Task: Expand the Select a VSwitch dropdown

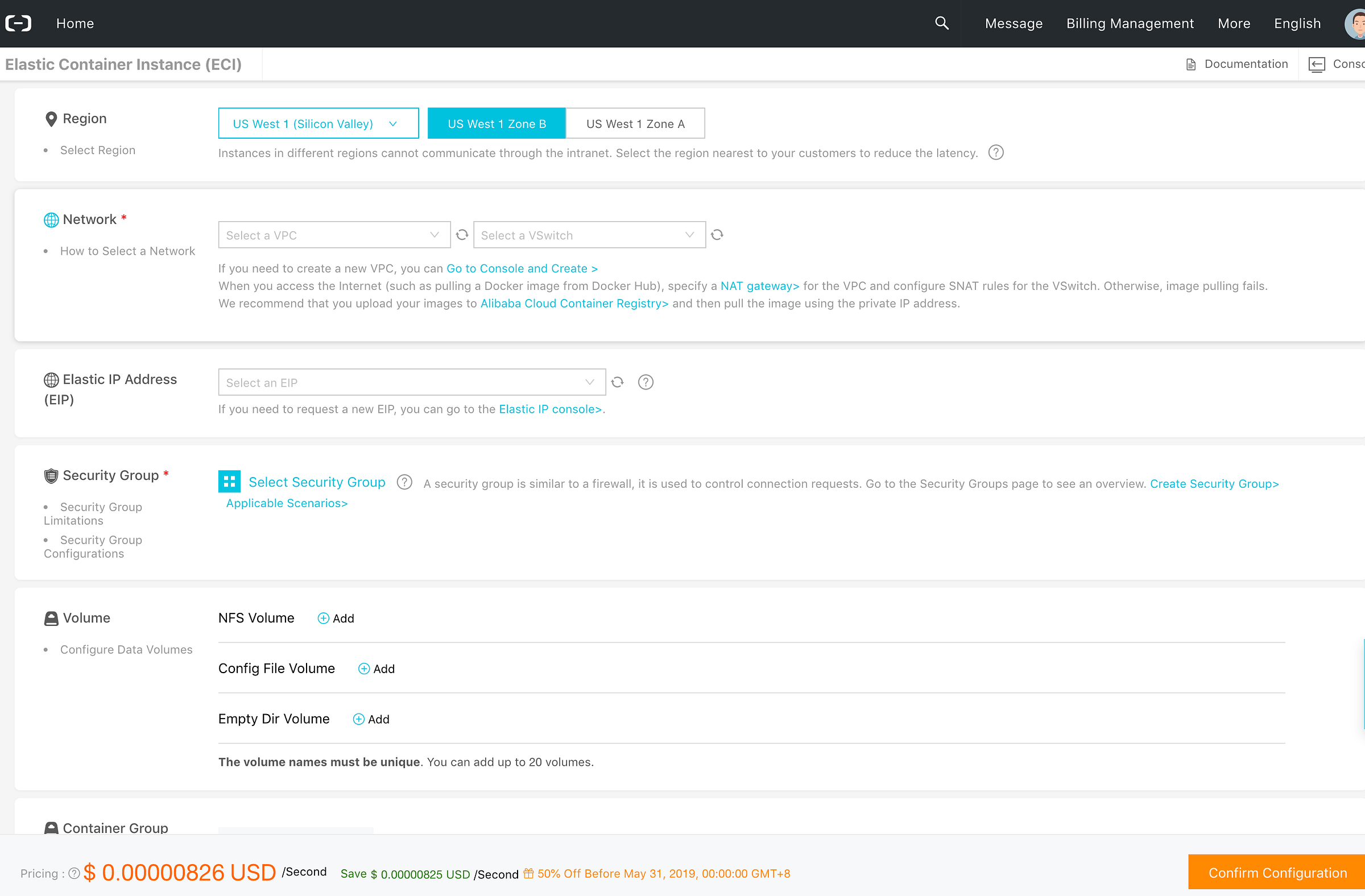Action: (589, 235)
